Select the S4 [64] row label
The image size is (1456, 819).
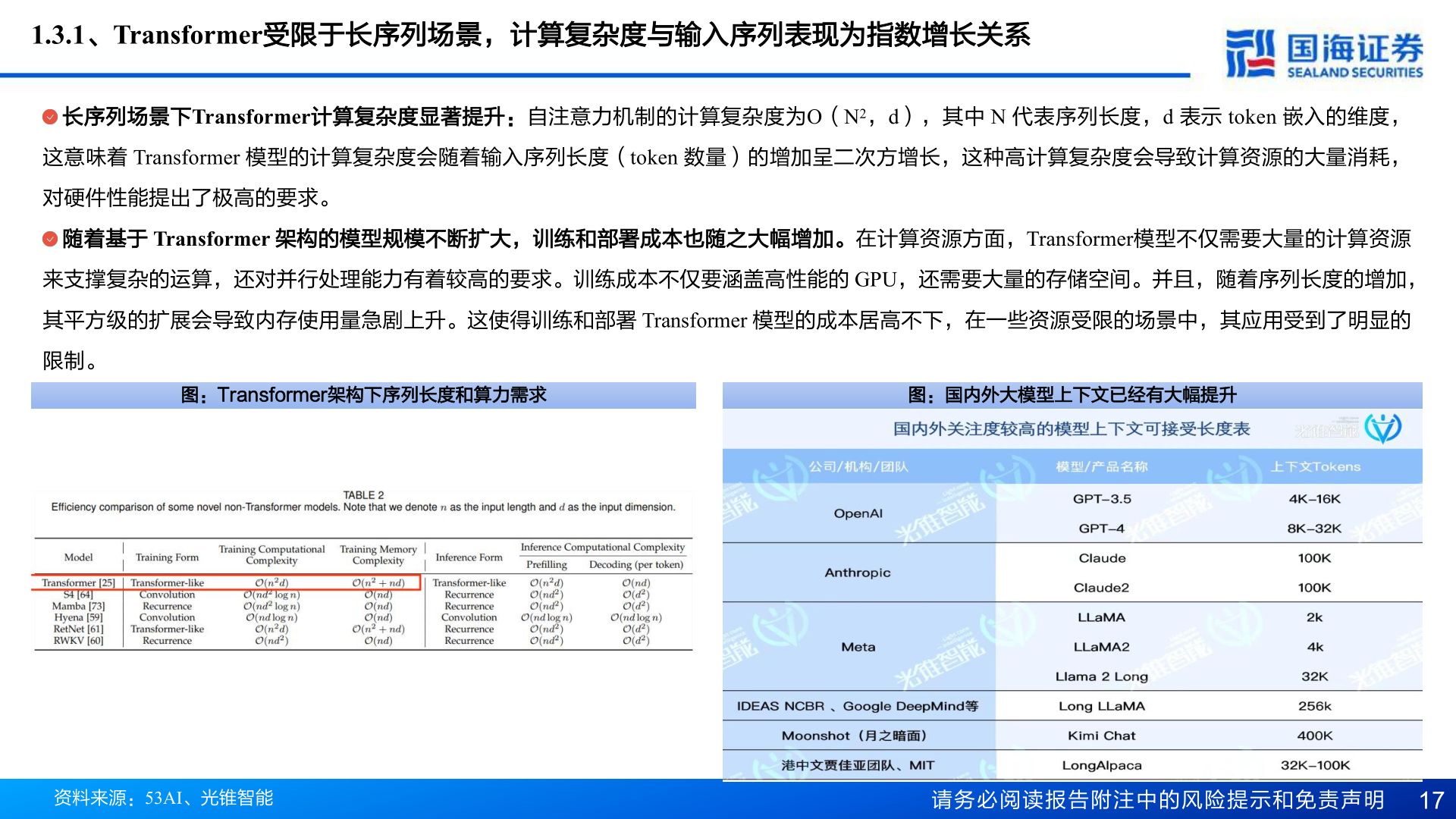(78, 595)
